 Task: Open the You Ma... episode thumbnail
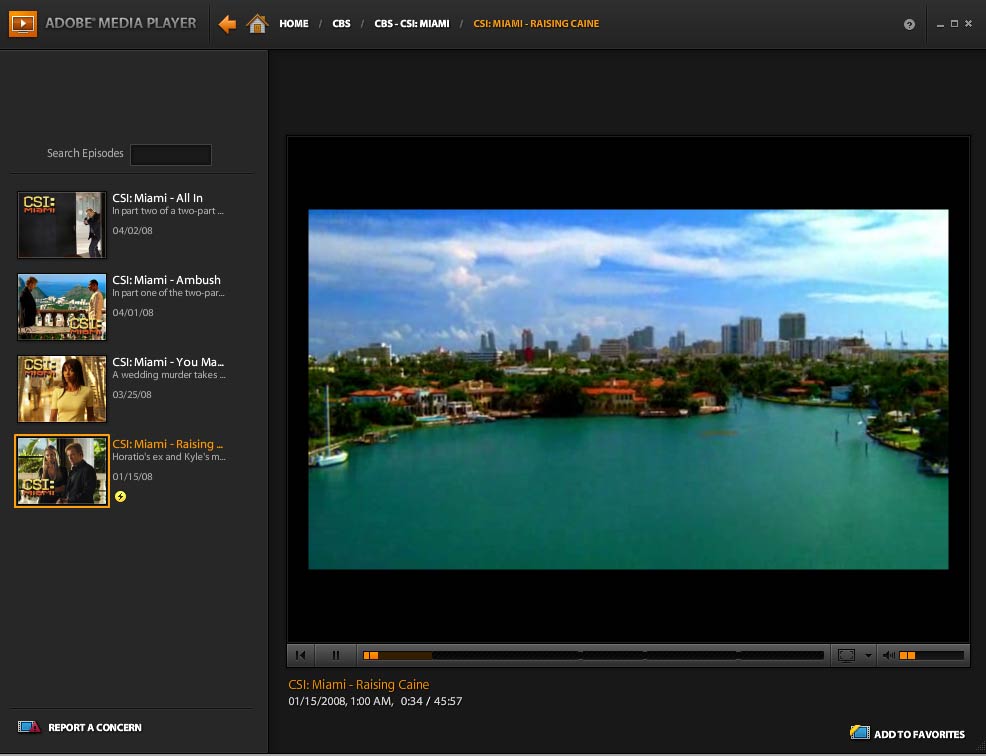62,389
